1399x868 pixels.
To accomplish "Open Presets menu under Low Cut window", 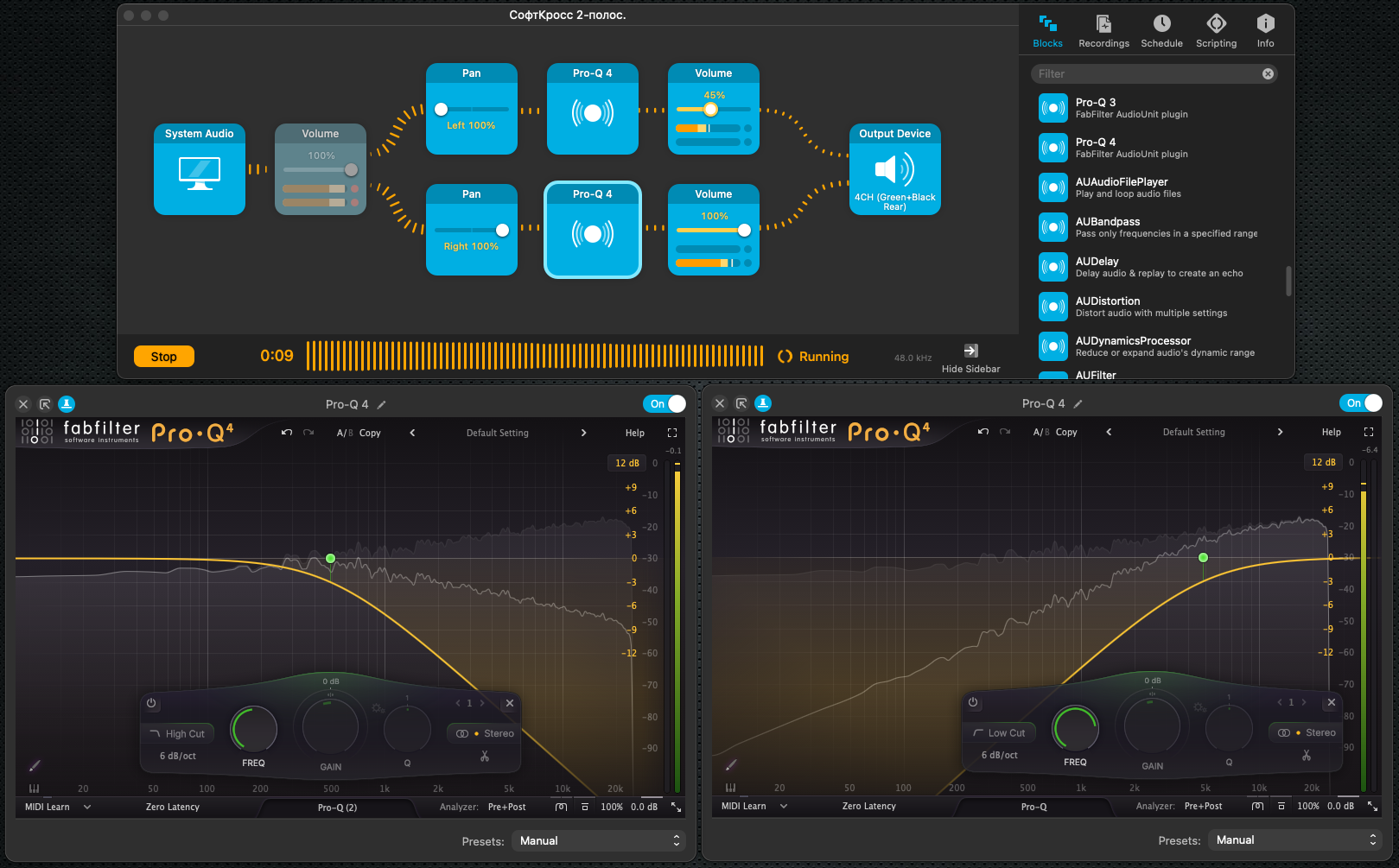I will pos(1295,839).
